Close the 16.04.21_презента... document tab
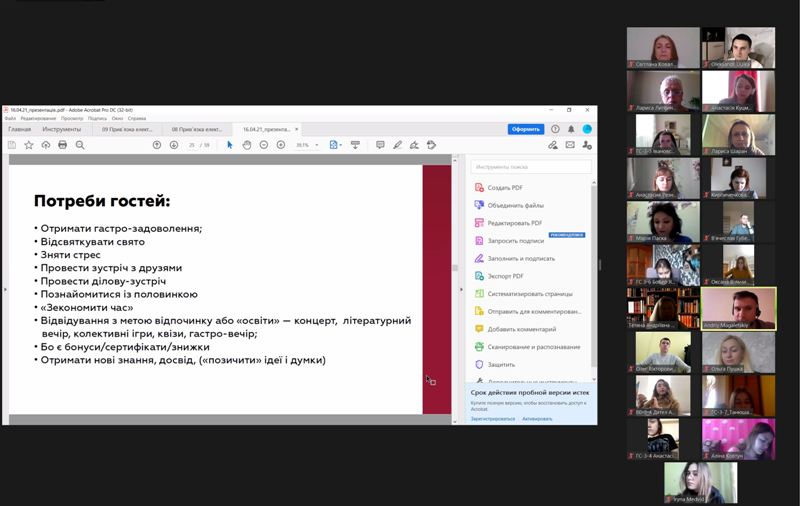800x506 pixels. pos(296,130)
